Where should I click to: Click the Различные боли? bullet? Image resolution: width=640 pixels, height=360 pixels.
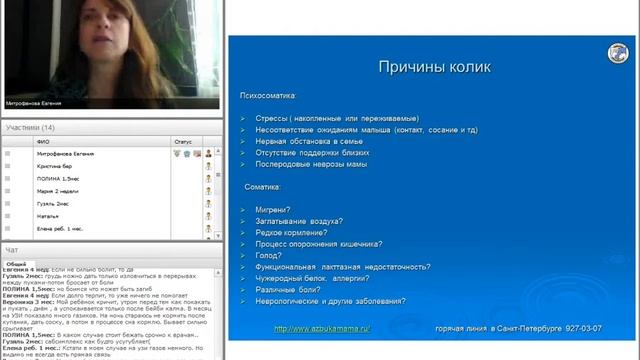tap(288, 290)
